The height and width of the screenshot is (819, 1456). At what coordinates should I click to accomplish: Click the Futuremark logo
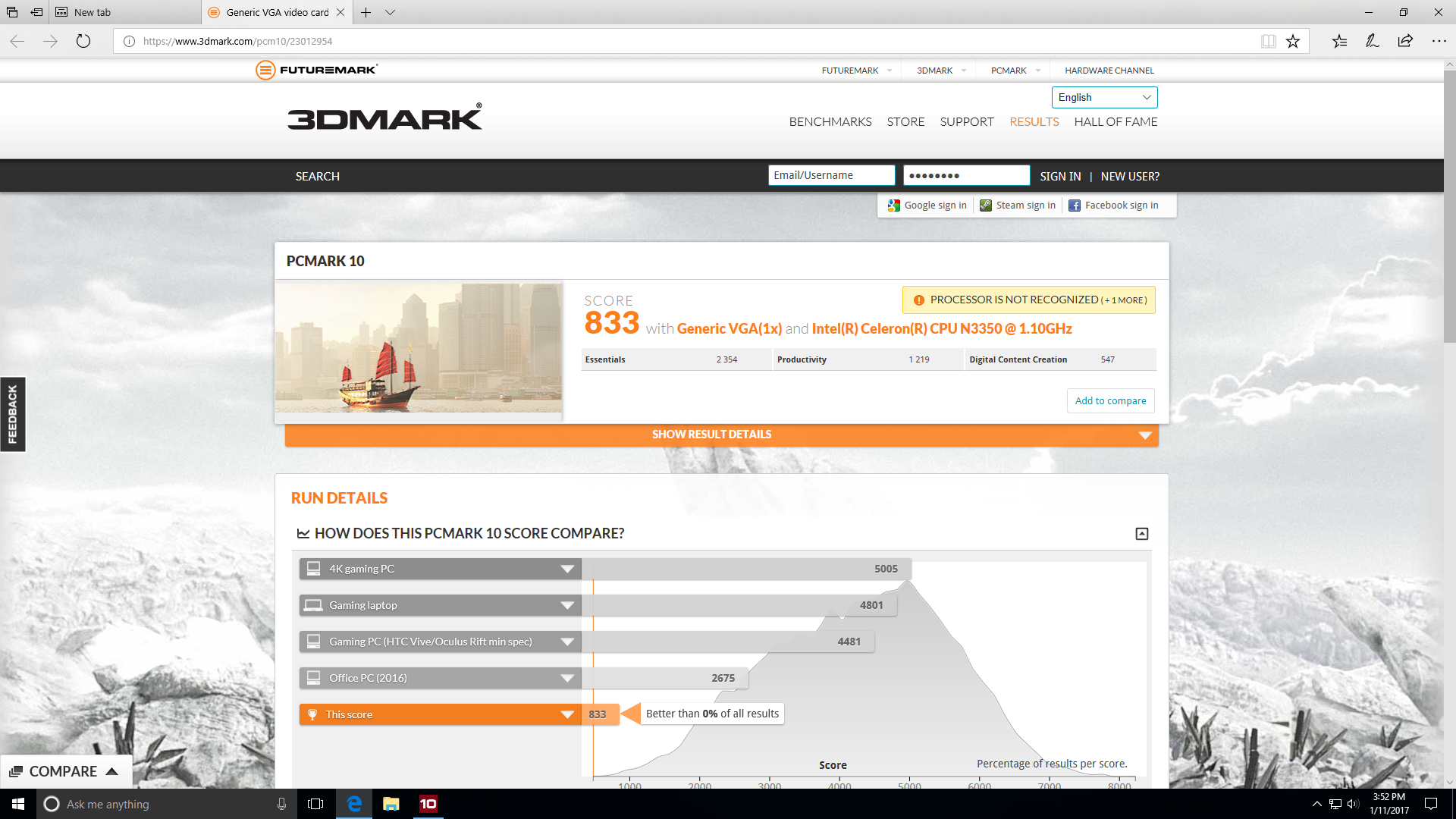[317, 70]
